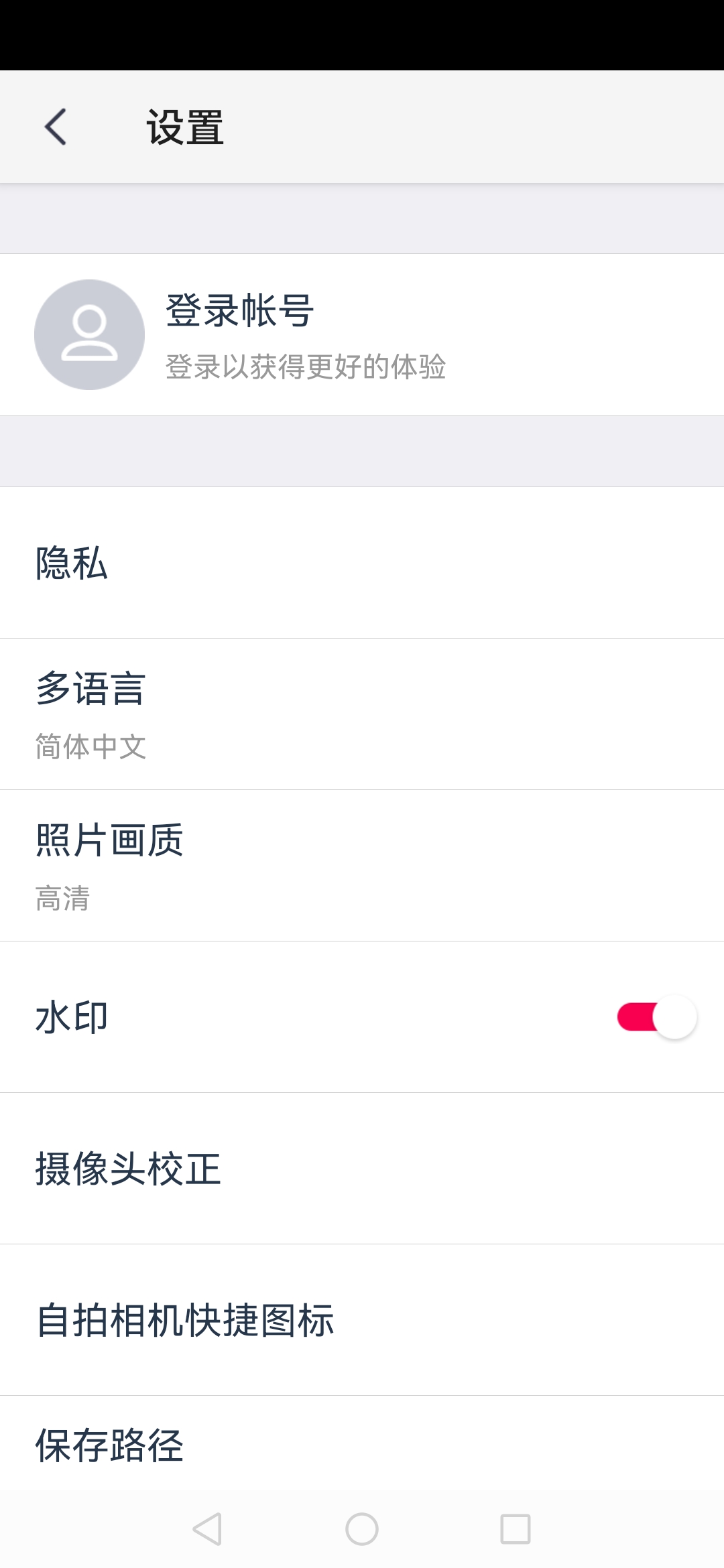Tap the 简体中文 current language value
724x1568 pixels.
pyautogui.click(x=90, y=746)
